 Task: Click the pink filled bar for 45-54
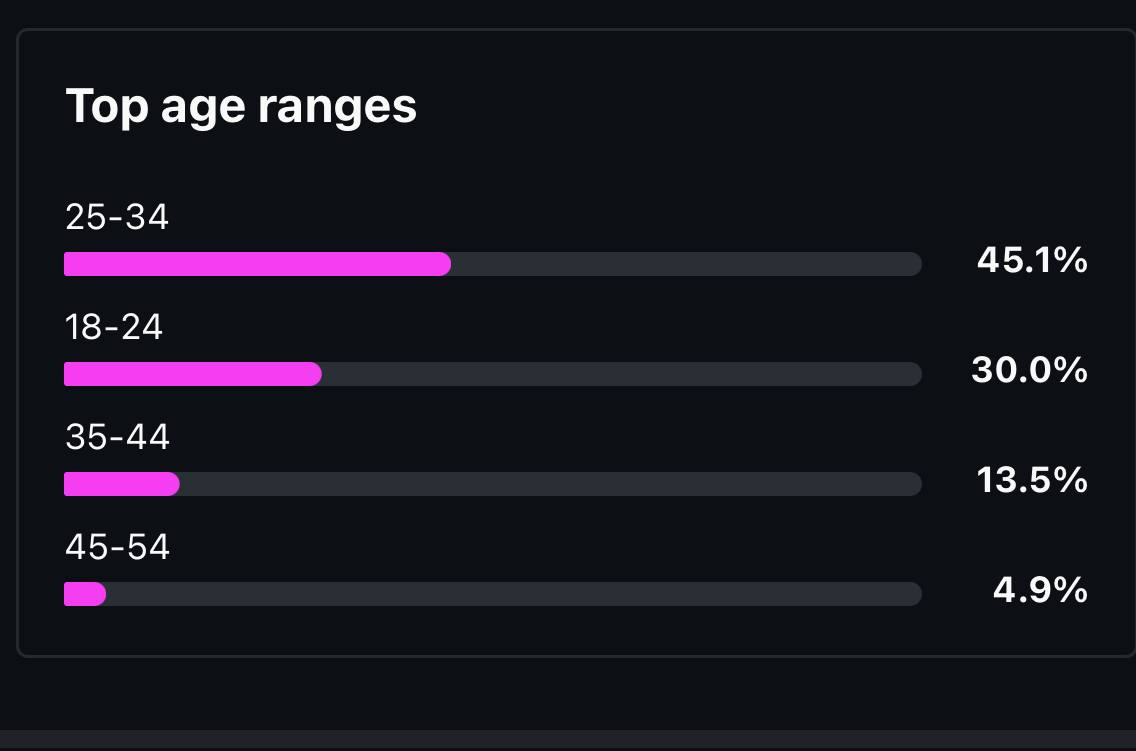[85, 594]
